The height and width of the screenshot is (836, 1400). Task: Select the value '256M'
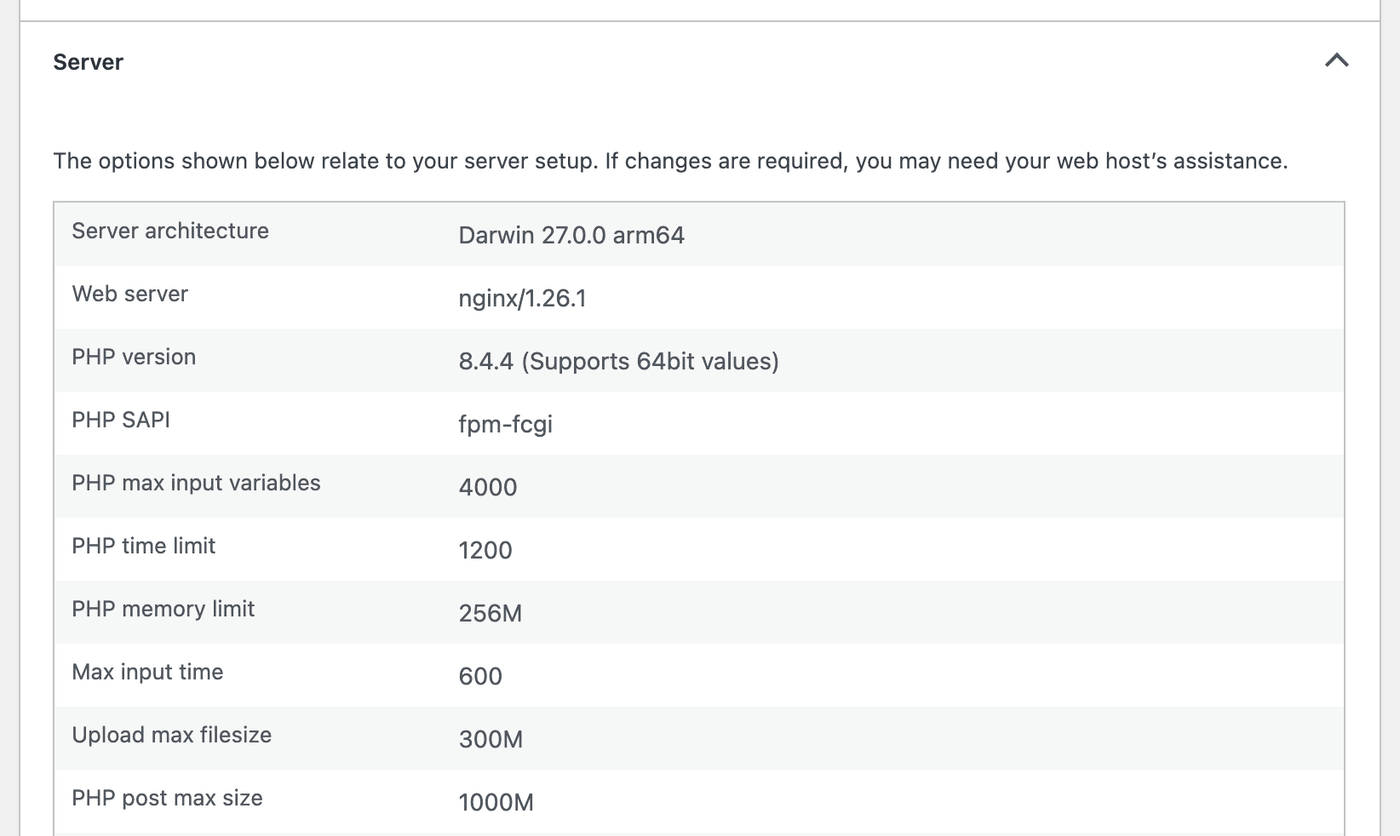tap(490, 613)
